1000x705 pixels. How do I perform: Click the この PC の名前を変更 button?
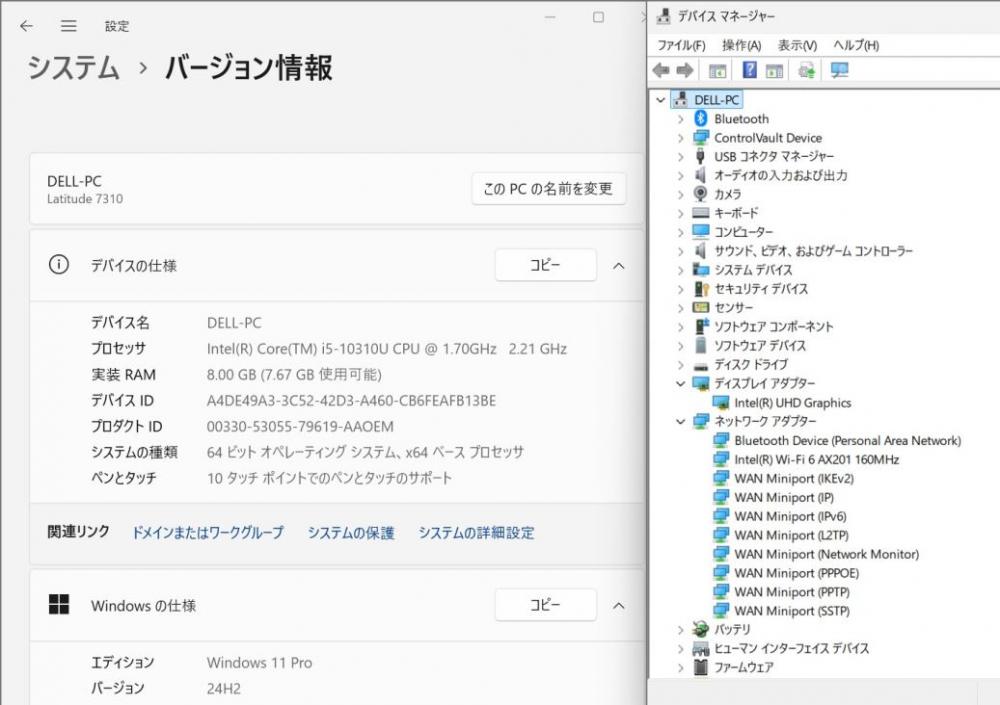point(548,189)
